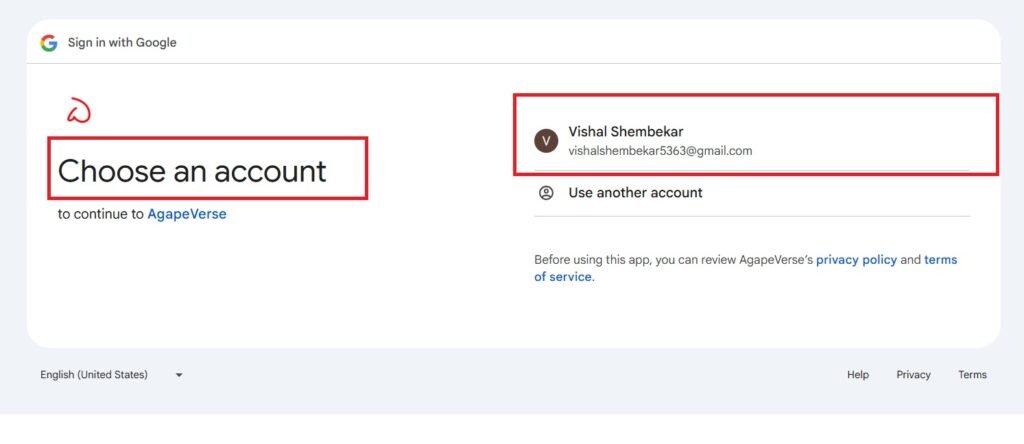
Task: Click the "Before using this app" notice text
Action: 592,260
